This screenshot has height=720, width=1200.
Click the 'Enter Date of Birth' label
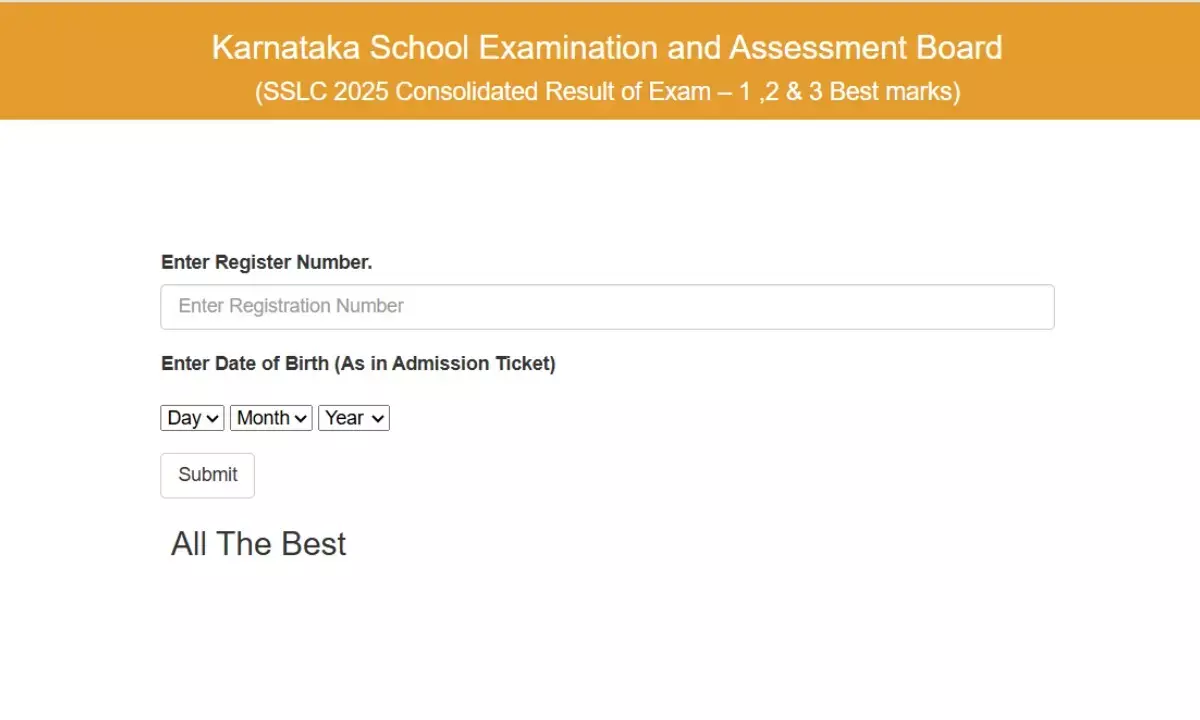[358, 363]
